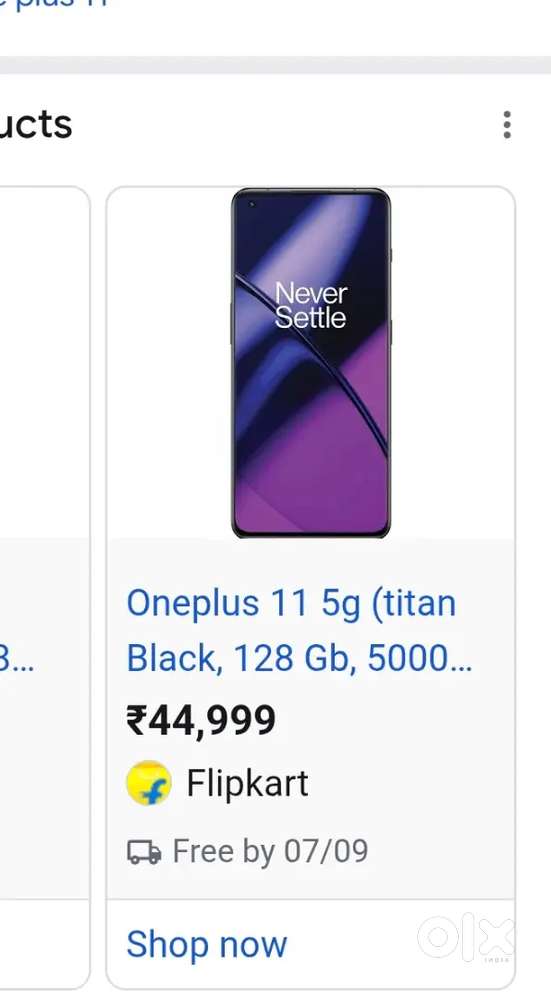Click the Flipkart seller name
Viewport: 551px width, 998px height.
pos(247,782)
